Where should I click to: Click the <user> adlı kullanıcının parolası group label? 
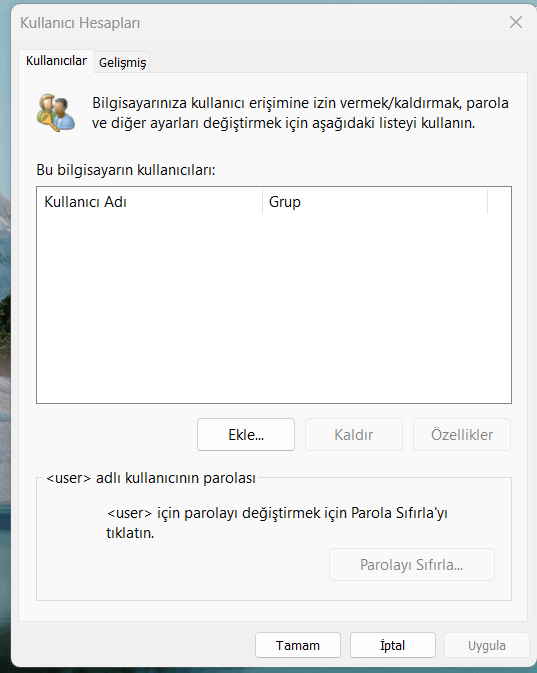pos(151,478)
